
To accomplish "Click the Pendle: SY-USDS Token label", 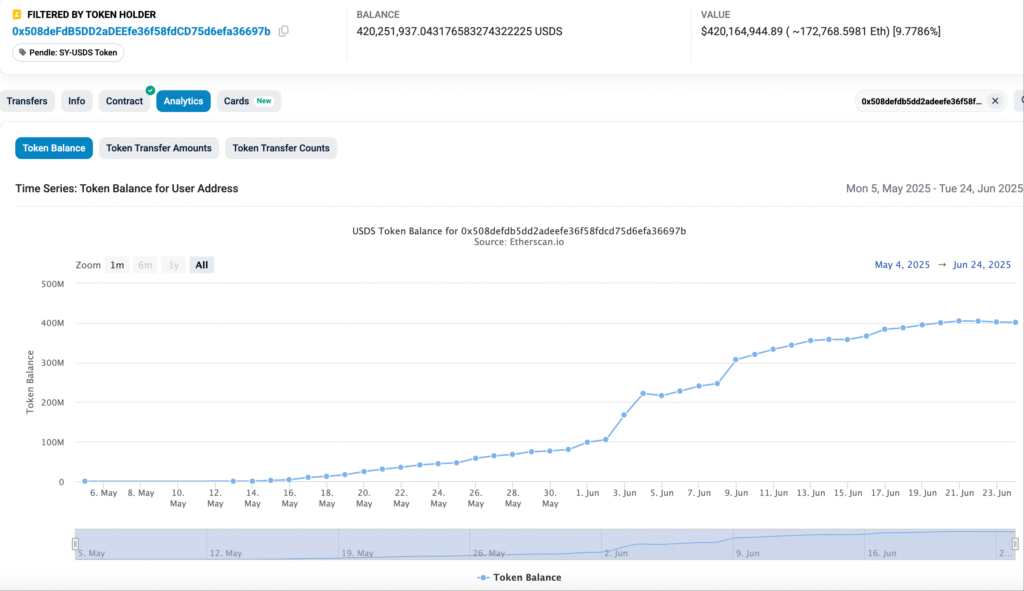I will click(68, 52).
